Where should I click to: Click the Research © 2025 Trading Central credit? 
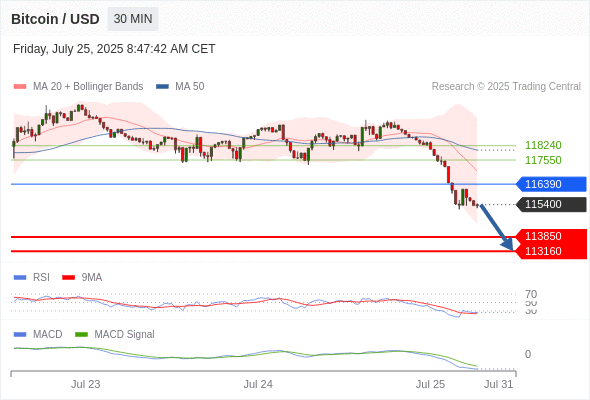(506, 87)
